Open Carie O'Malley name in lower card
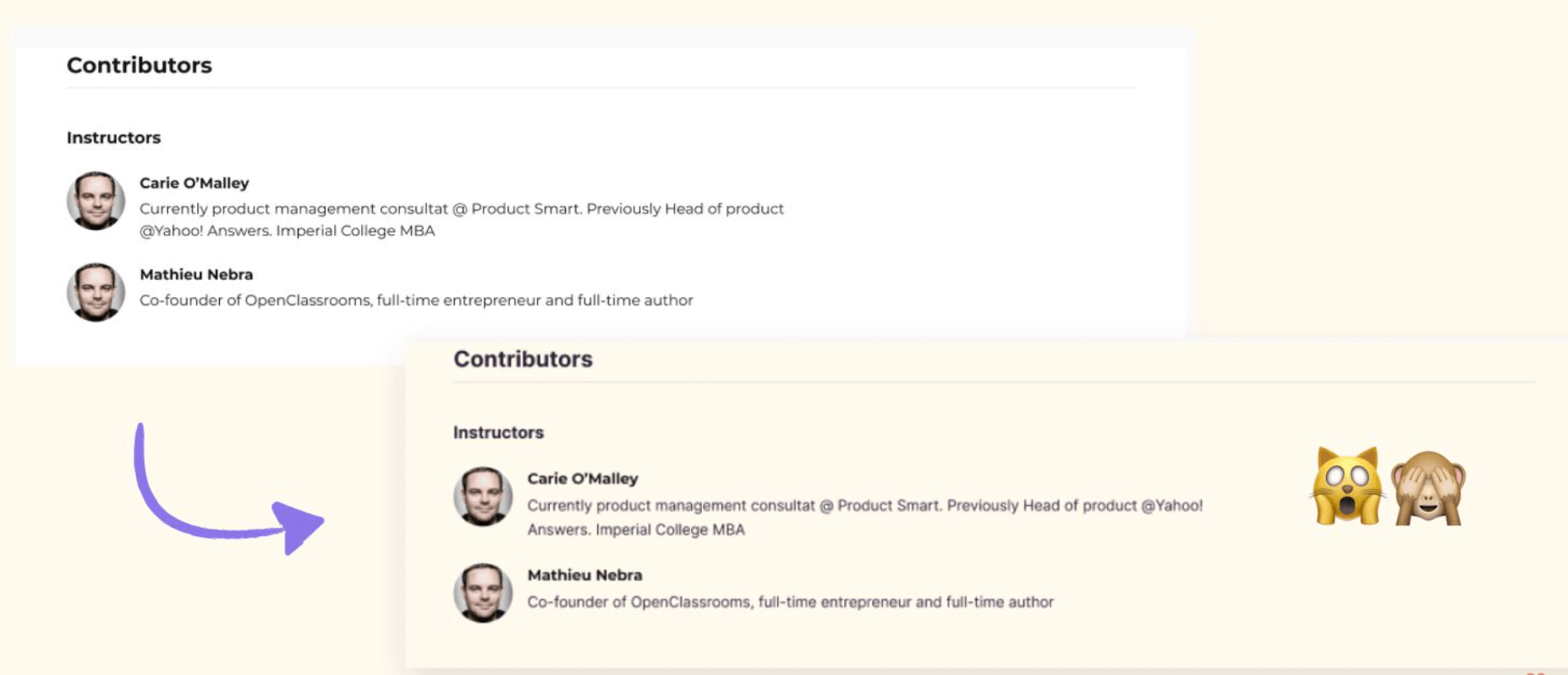Image resolution: width=1568 pixels, height=675 pixels. (583, 478)
